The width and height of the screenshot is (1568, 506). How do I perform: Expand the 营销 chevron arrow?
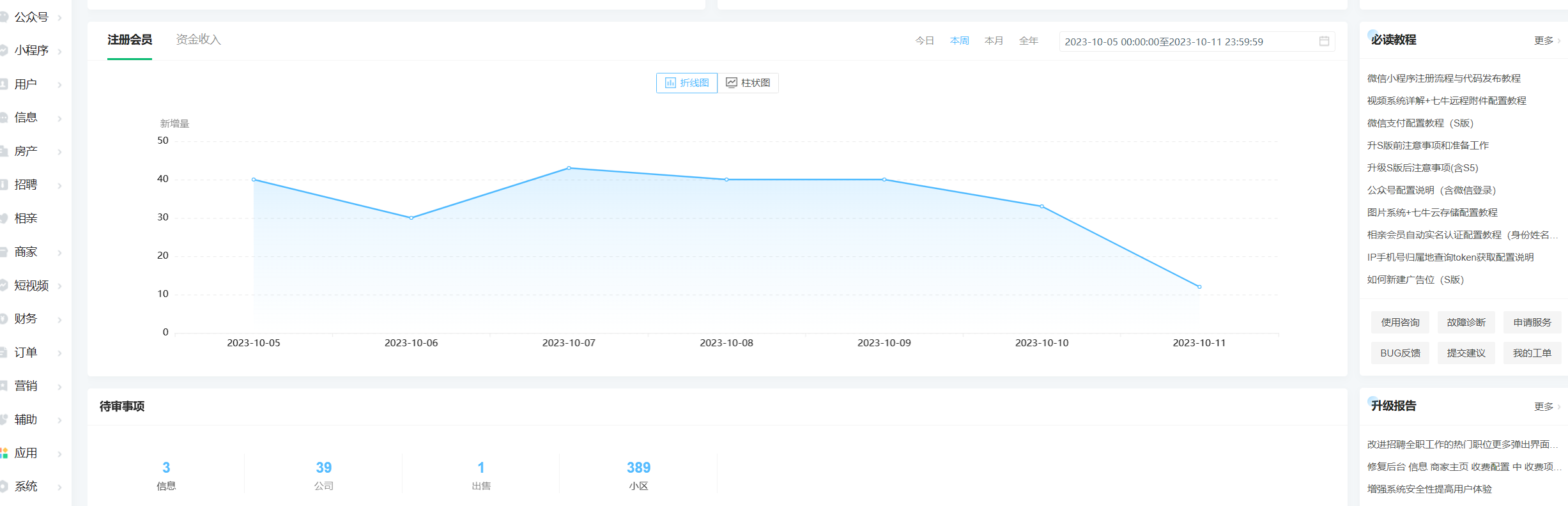pyautogui.click(x=59, y=387)
